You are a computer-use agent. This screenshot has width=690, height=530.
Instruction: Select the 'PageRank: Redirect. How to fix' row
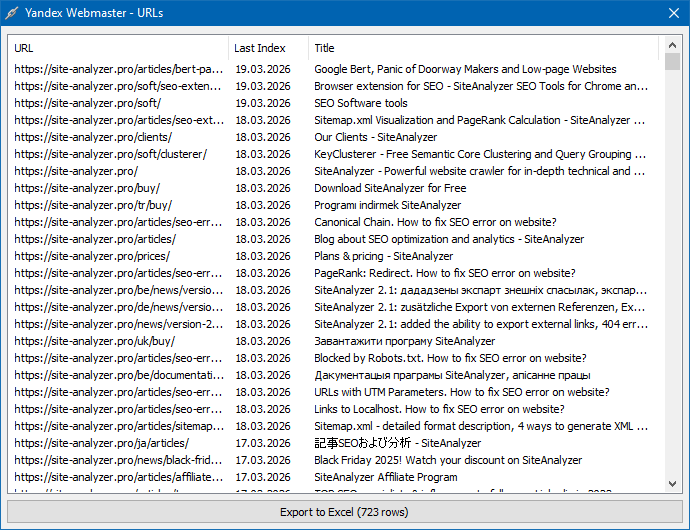(x=336, y=273)
